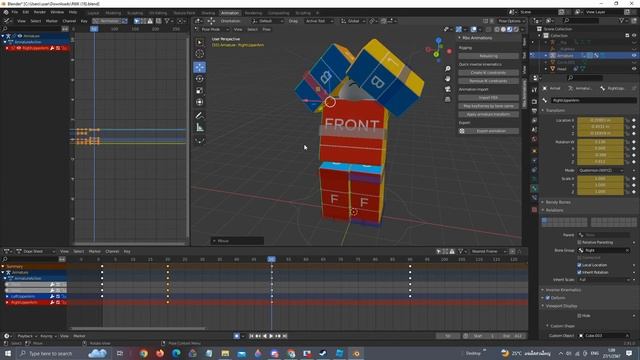Open the Playback dropdown in timeline

27,336
